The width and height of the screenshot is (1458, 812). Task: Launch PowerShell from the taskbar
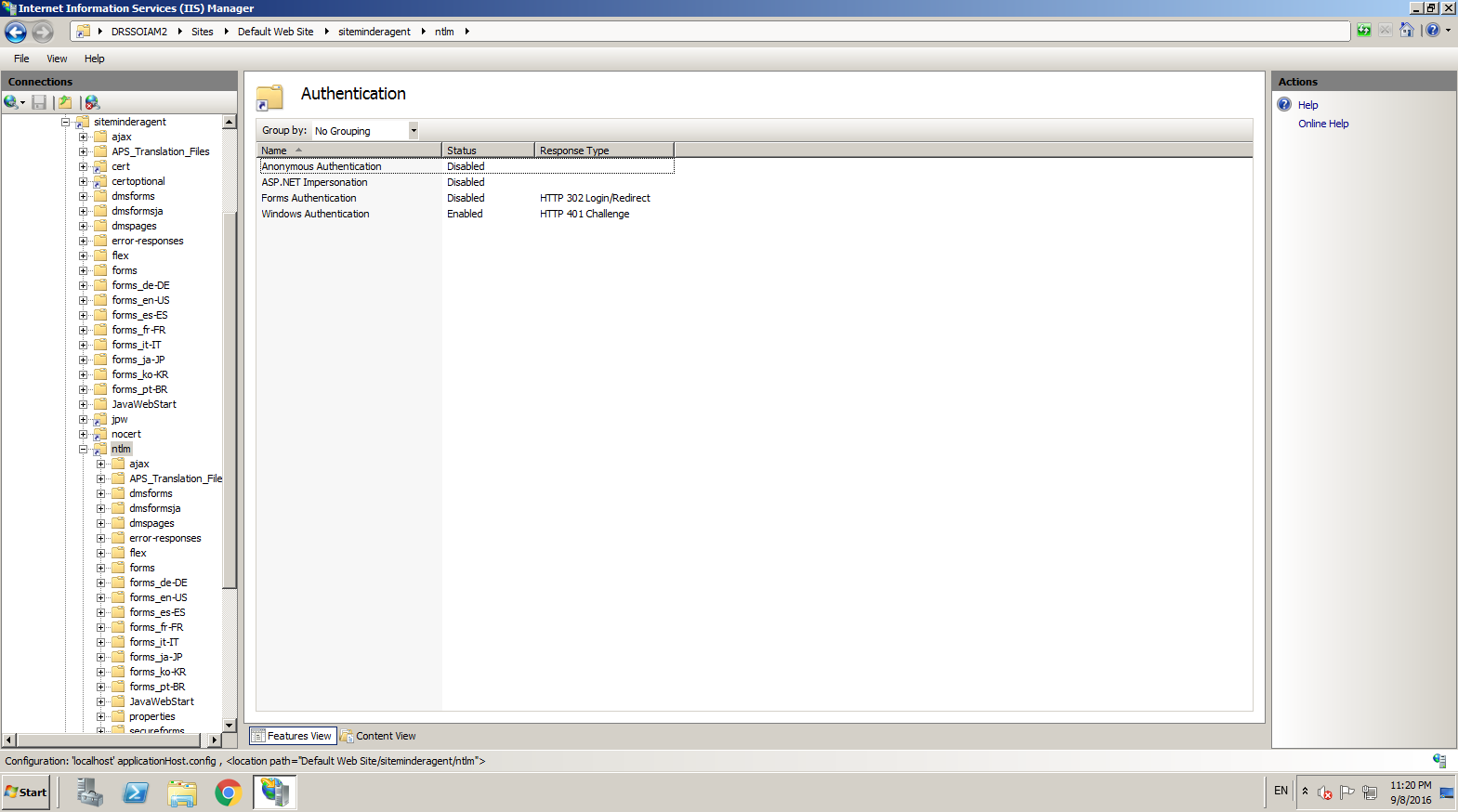136,792
